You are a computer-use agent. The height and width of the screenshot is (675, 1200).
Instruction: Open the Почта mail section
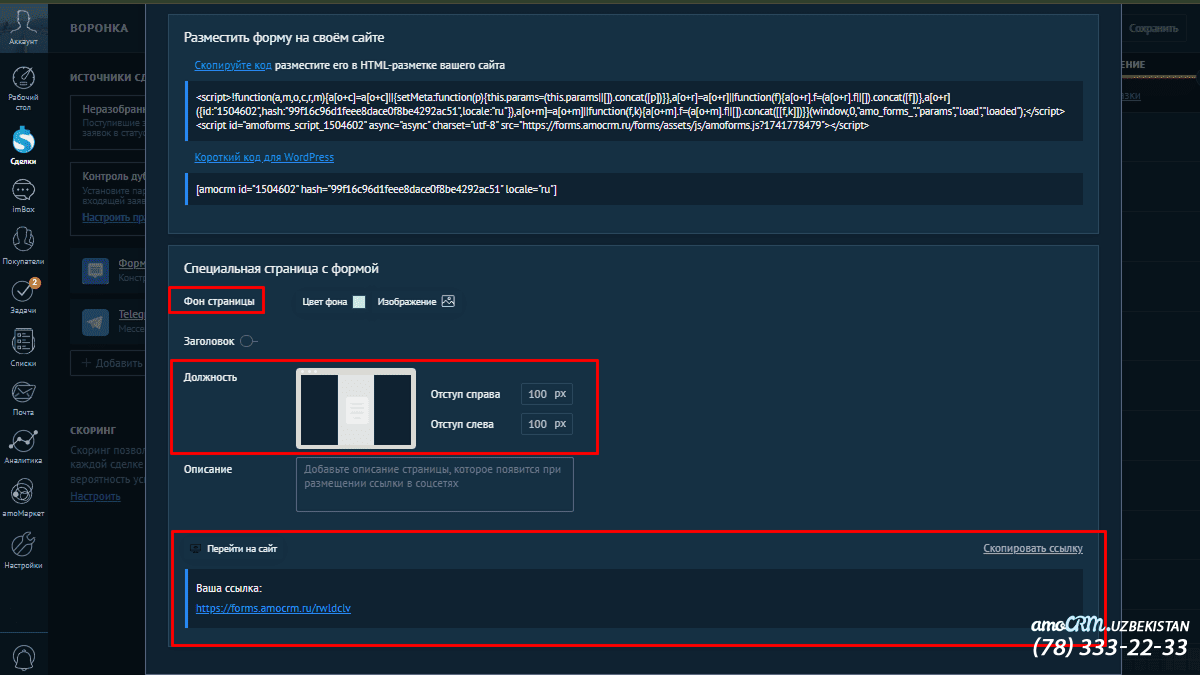pyautogui.click(x=24, y=398)
